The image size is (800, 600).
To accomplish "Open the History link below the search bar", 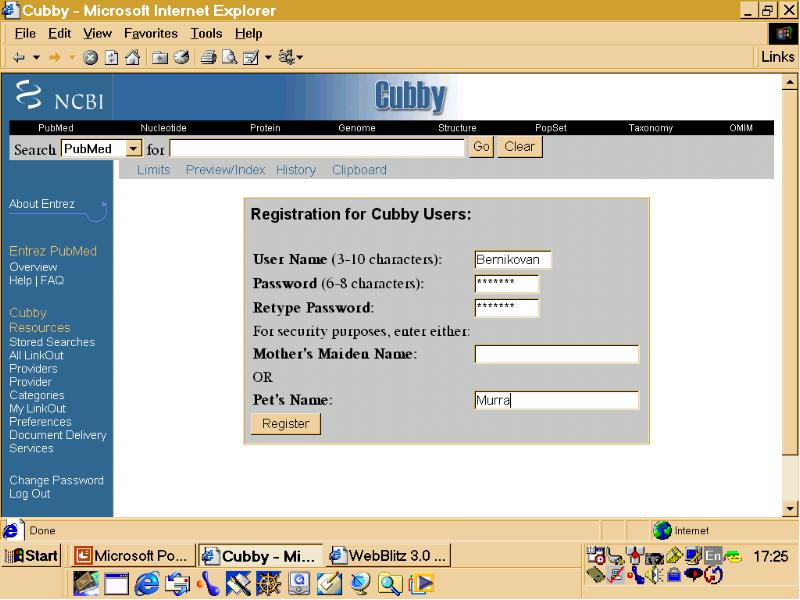I will 296,170.
